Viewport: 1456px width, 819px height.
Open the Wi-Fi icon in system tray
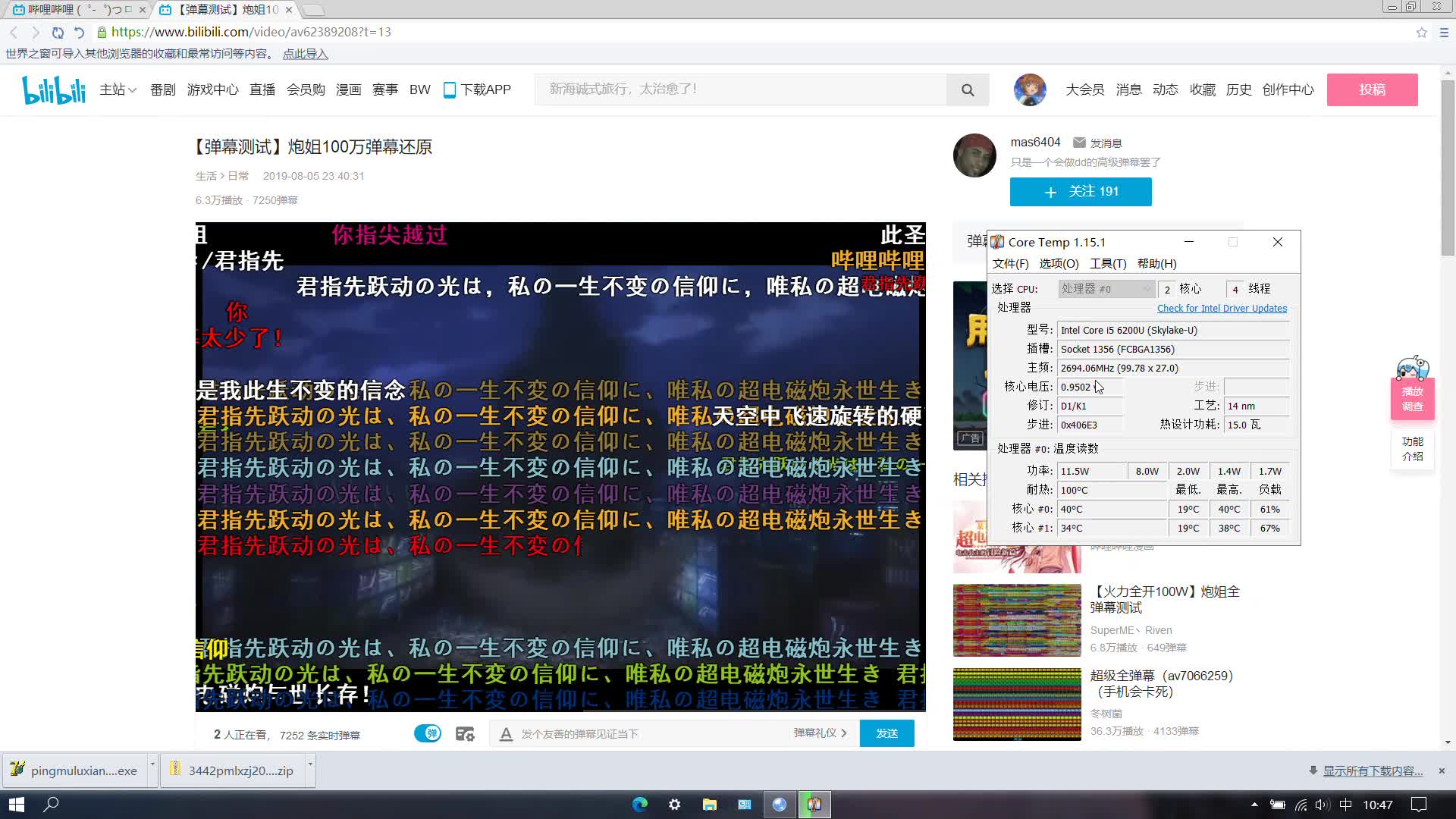[1300, 805]
